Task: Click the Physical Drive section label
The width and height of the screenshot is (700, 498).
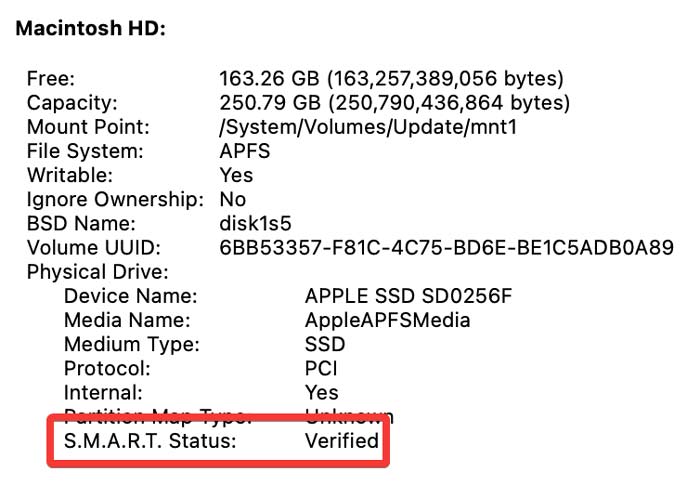Action: [x=98, y=272]
